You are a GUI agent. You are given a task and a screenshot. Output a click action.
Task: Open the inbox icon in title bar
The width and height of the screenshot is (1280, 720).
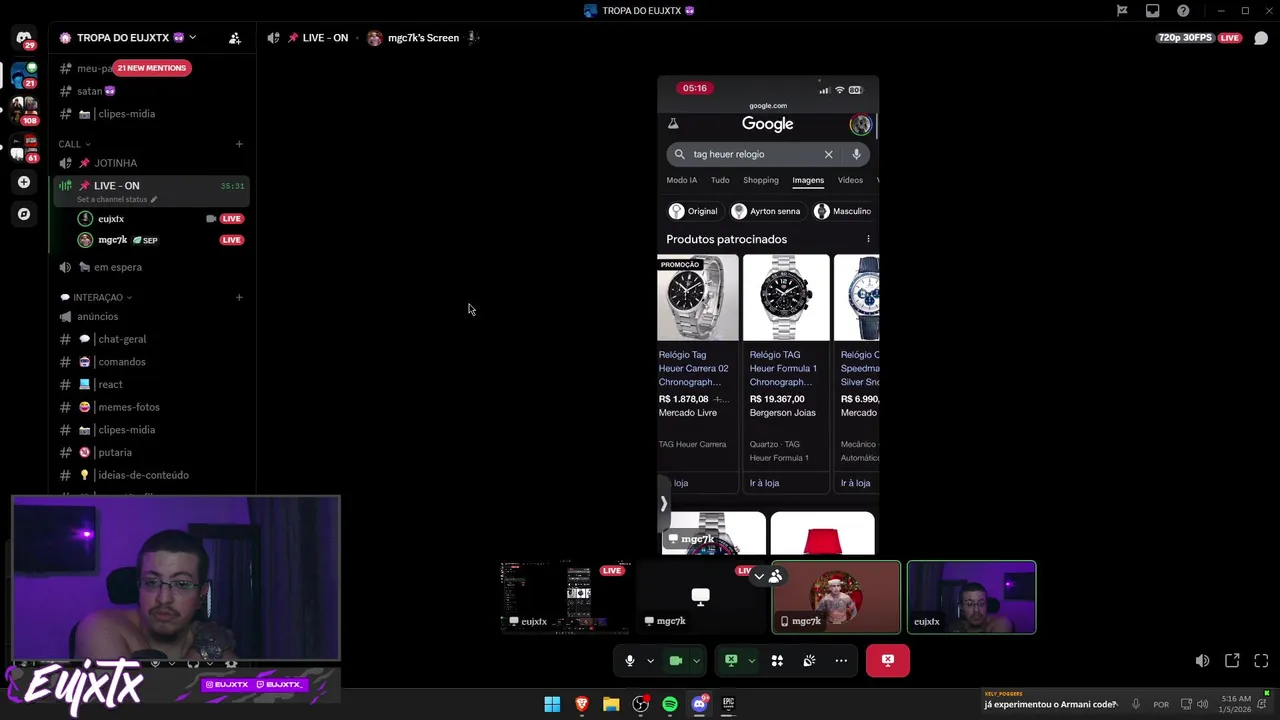click(x=1153, y=11)
